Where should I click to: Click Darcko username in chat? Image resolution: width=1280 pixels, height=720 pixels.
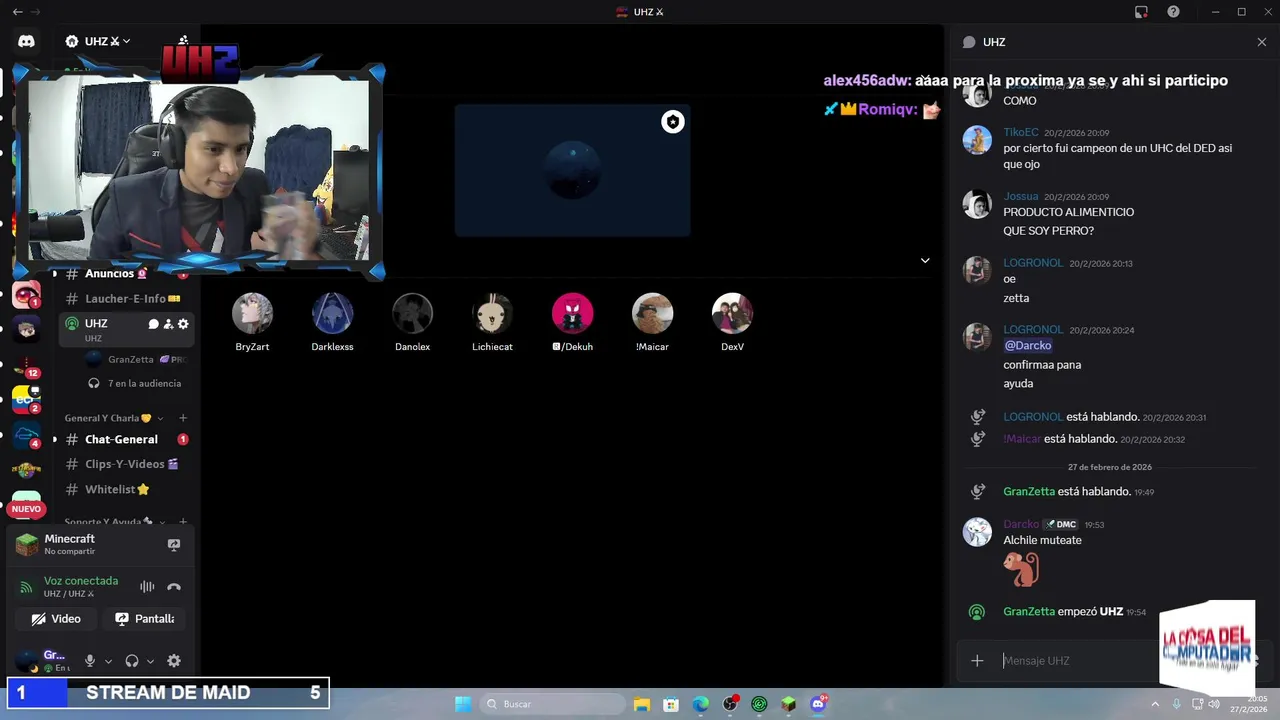point(1021,524)
